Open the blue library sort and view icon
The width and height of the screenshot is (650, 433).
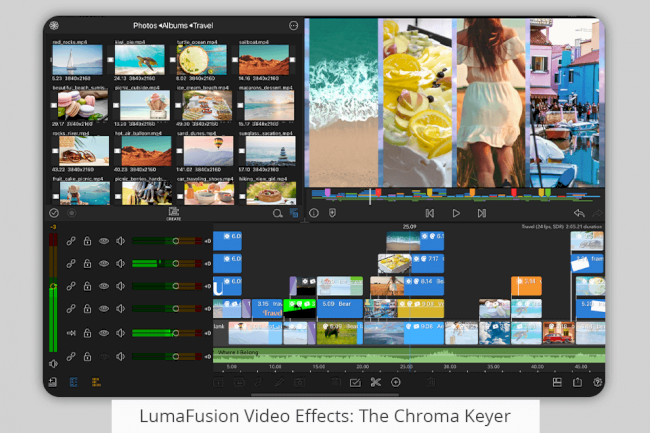click(294, 213)
